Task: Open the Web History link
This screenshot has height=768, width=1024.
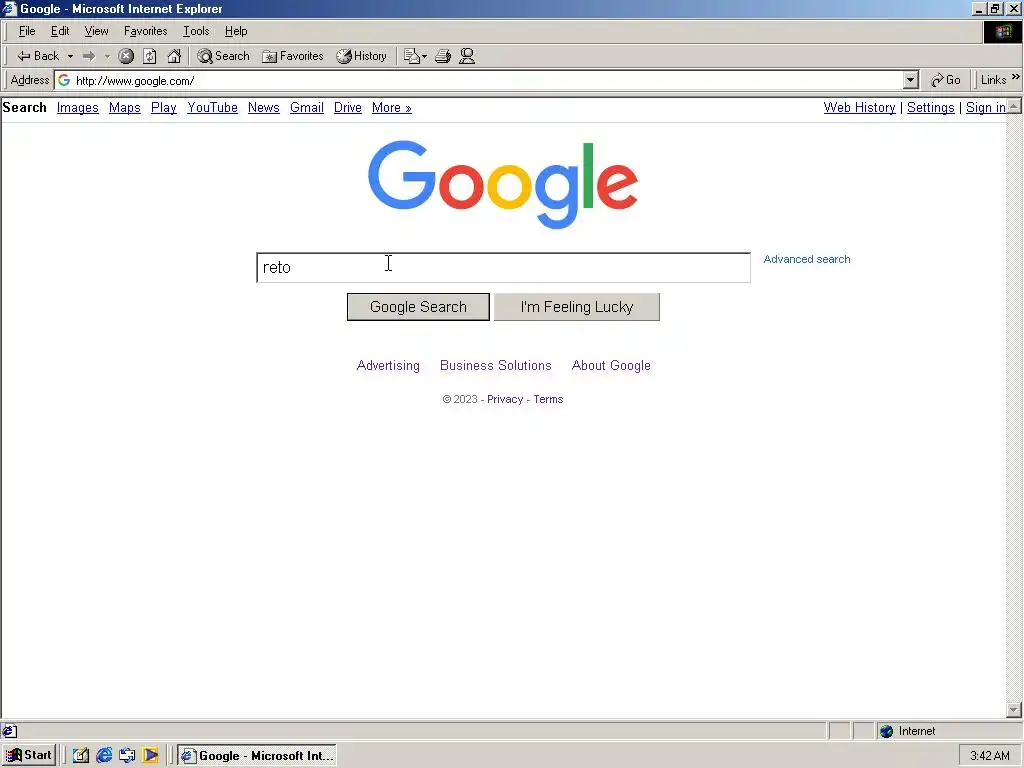Action: click(x=859, y=108)
